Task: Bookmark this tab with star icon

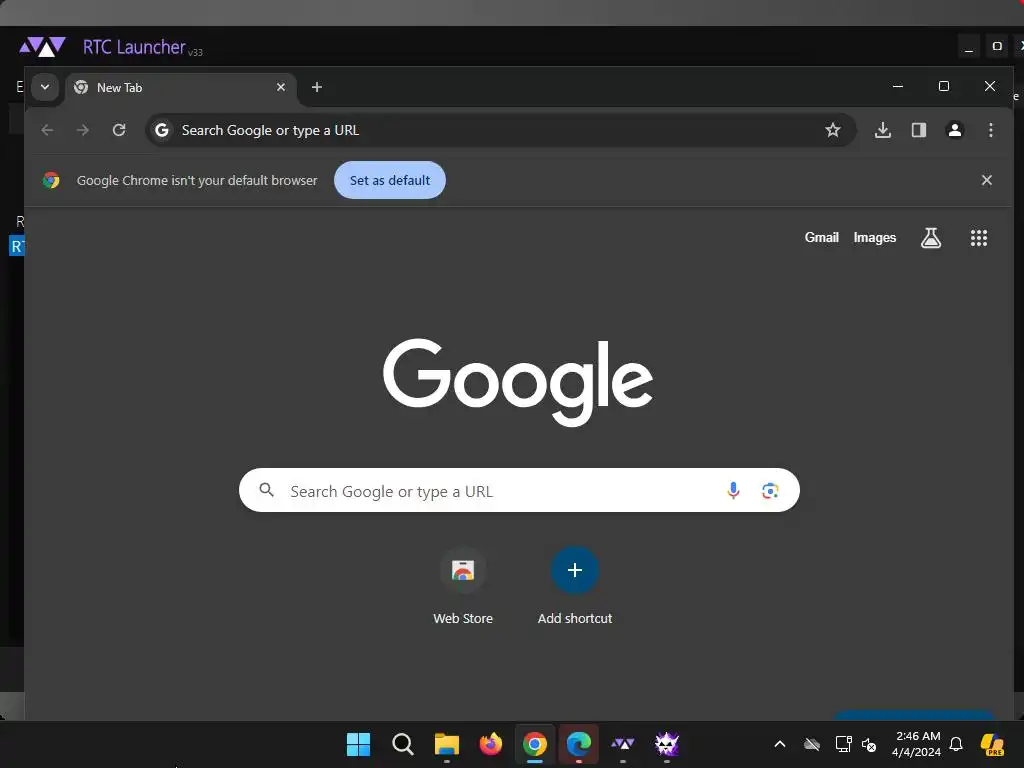Action: (x=833, y=130)
